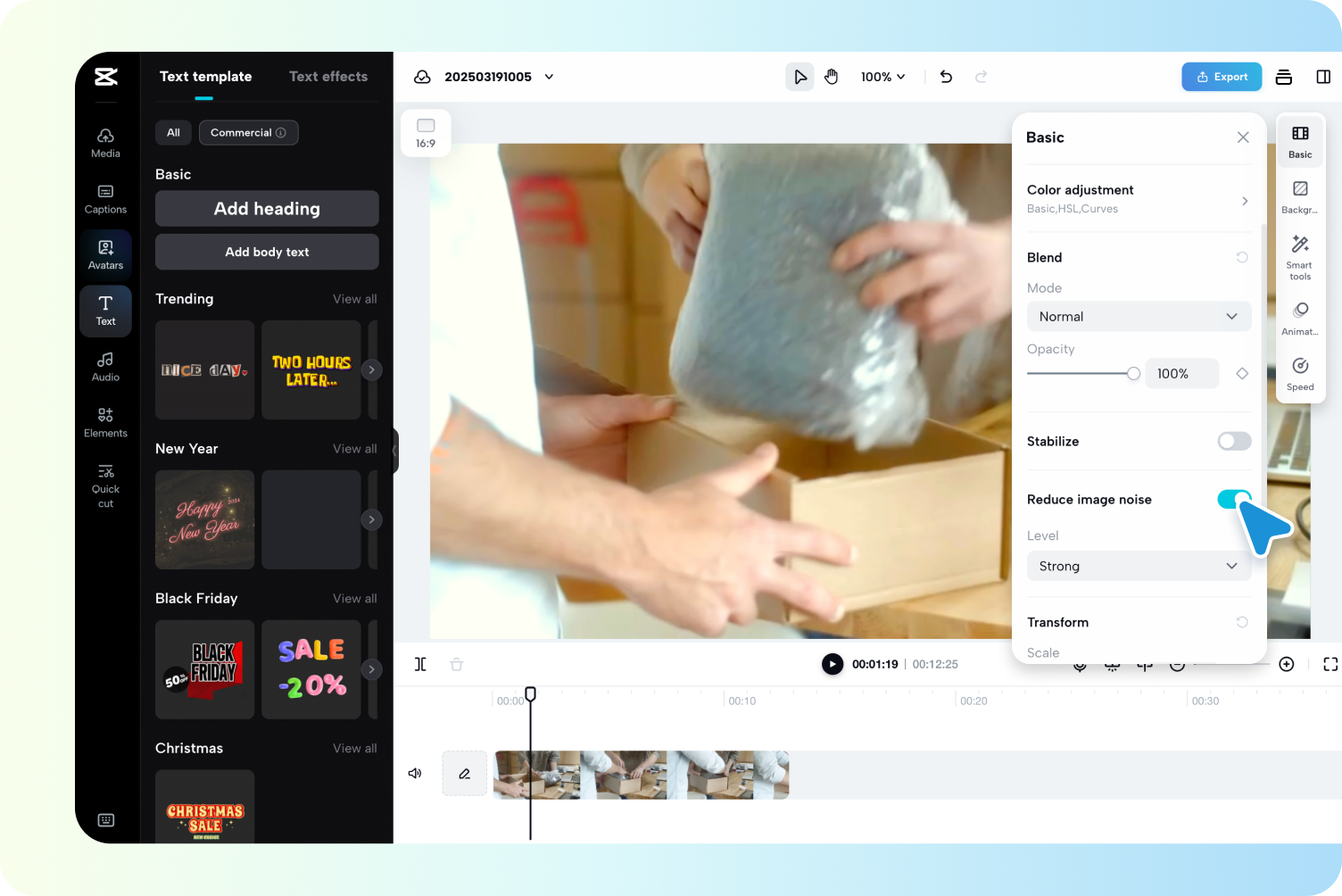Enable the Stabilize switch

pos(1235,441)
